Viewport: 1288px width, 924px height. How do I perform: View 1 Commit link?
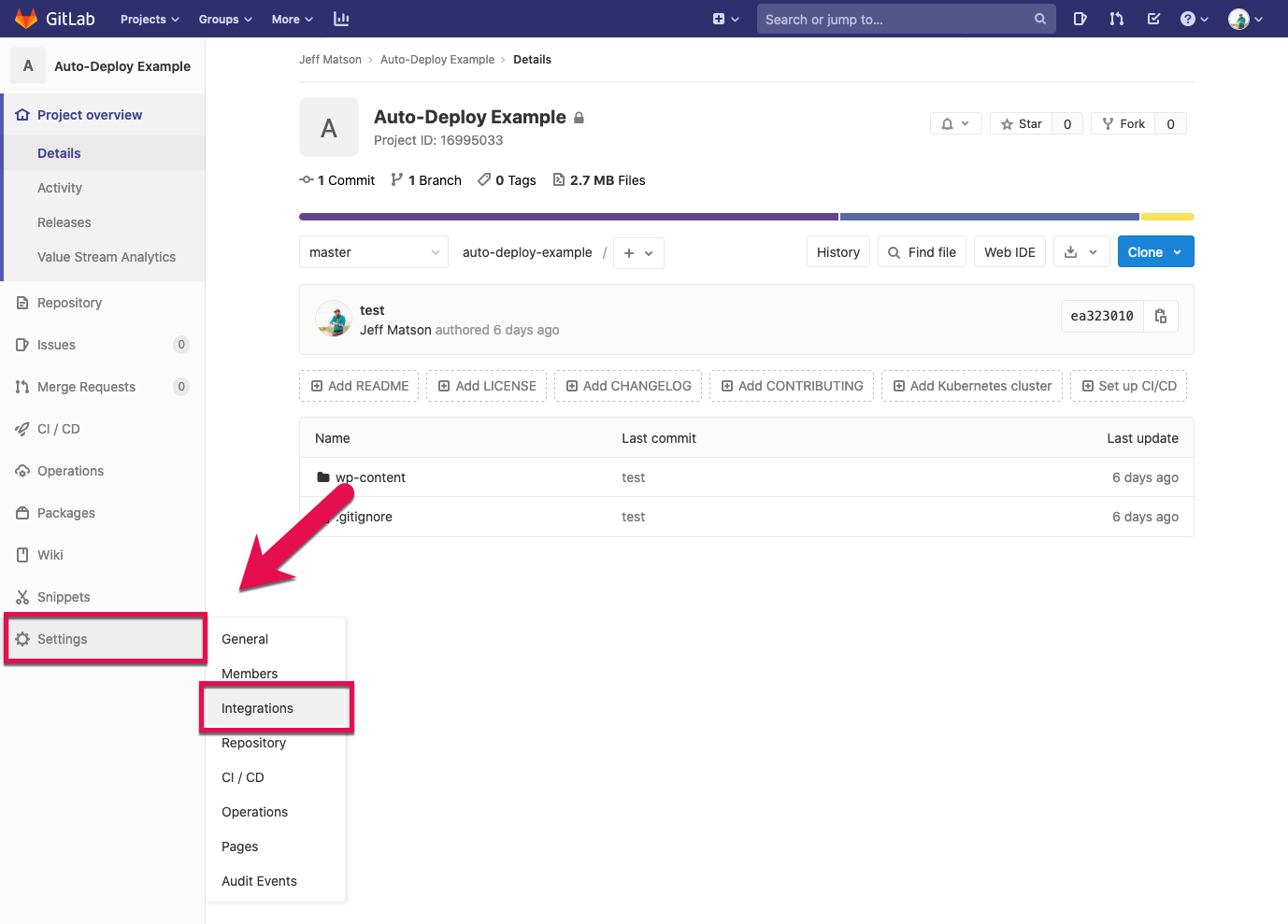point(336,180)
